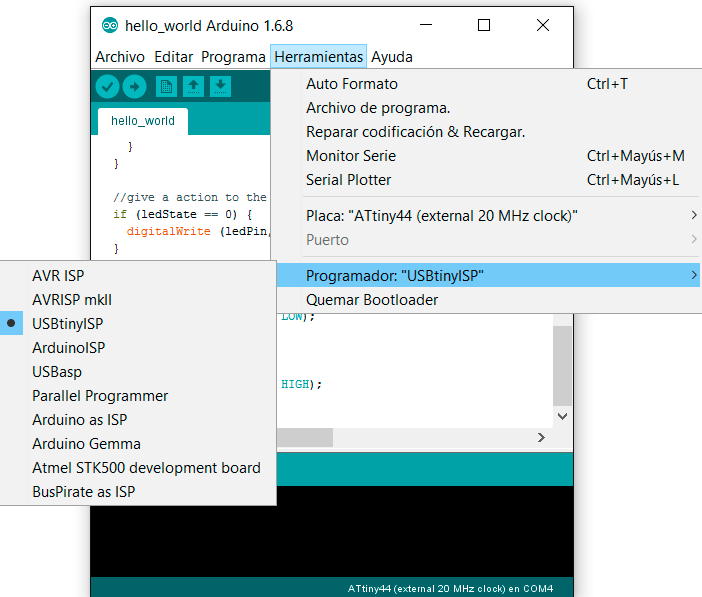This screenshot has width=702, height=597.
Task: Select the hello_world sketch tab
Action: click(143, 121)
